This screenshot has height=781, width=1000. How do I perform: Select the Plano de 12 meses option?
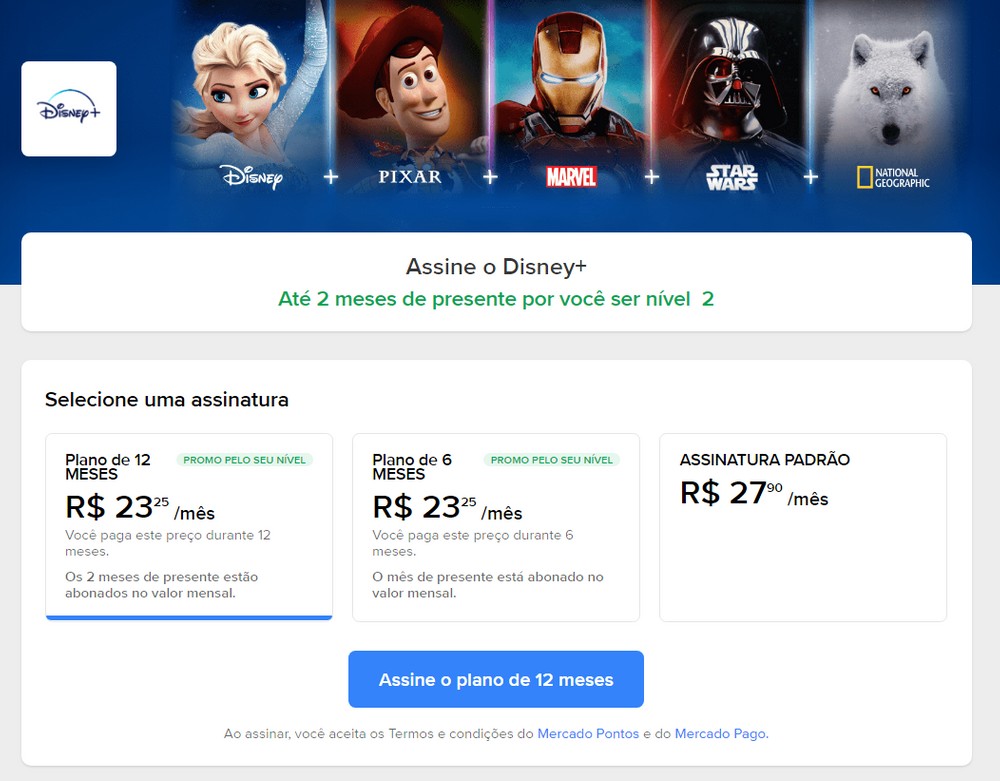tap(189, 527)
